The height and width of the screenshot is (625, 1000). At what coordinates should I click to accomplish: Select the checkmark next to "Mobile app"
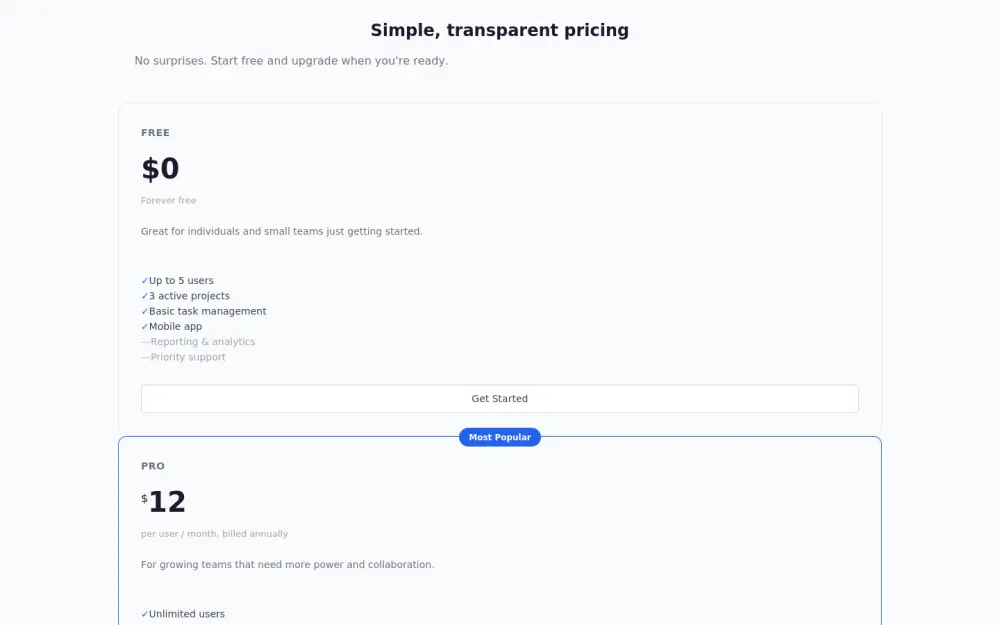[x=145, y=326]
